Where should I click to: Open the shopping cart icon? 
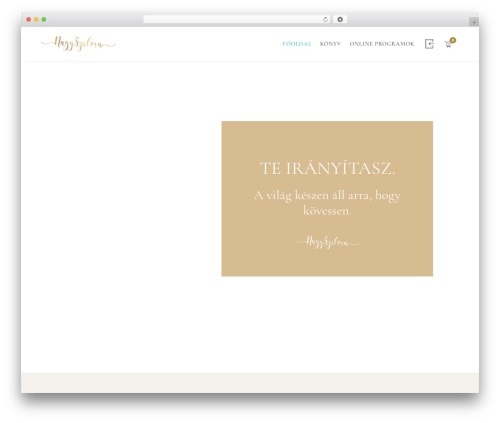tap(449, 43)
